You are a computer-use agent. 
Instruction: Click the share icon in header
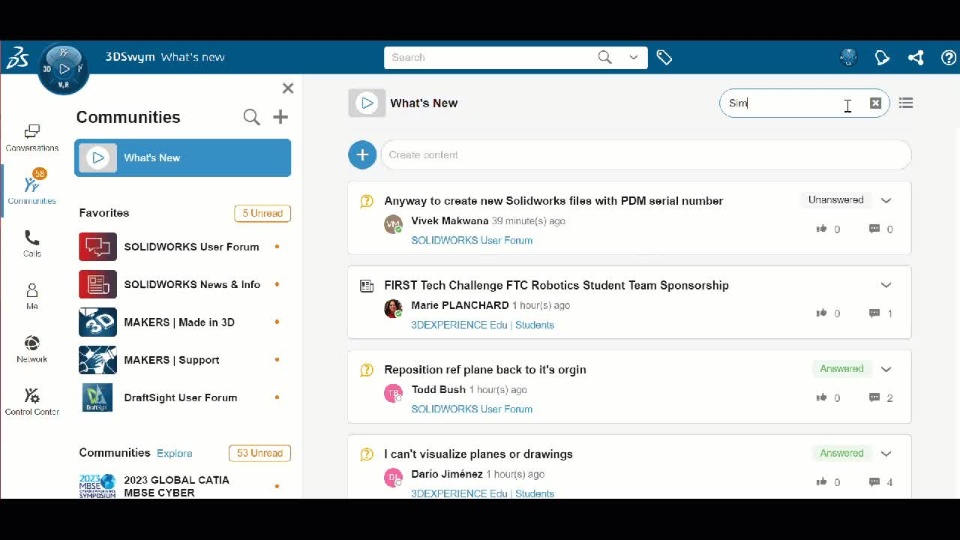click(x=916, y=58)
